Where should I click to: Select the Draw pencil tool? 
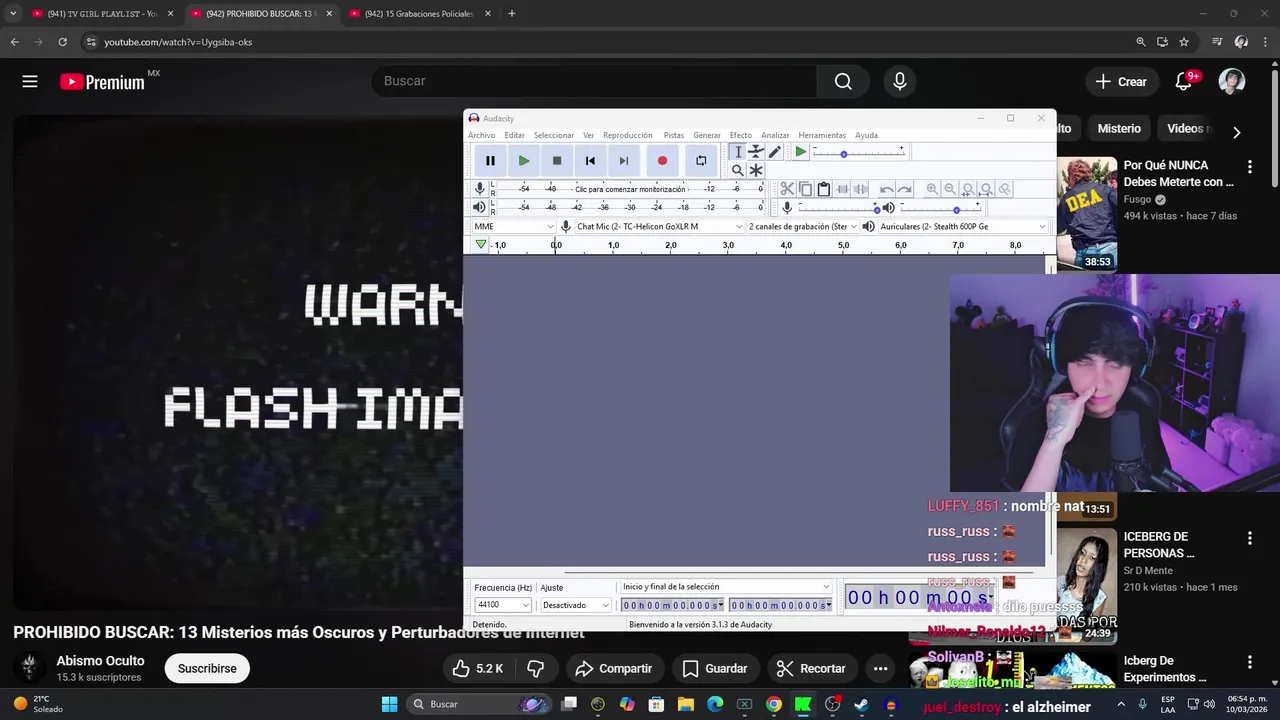coord(775,152)
